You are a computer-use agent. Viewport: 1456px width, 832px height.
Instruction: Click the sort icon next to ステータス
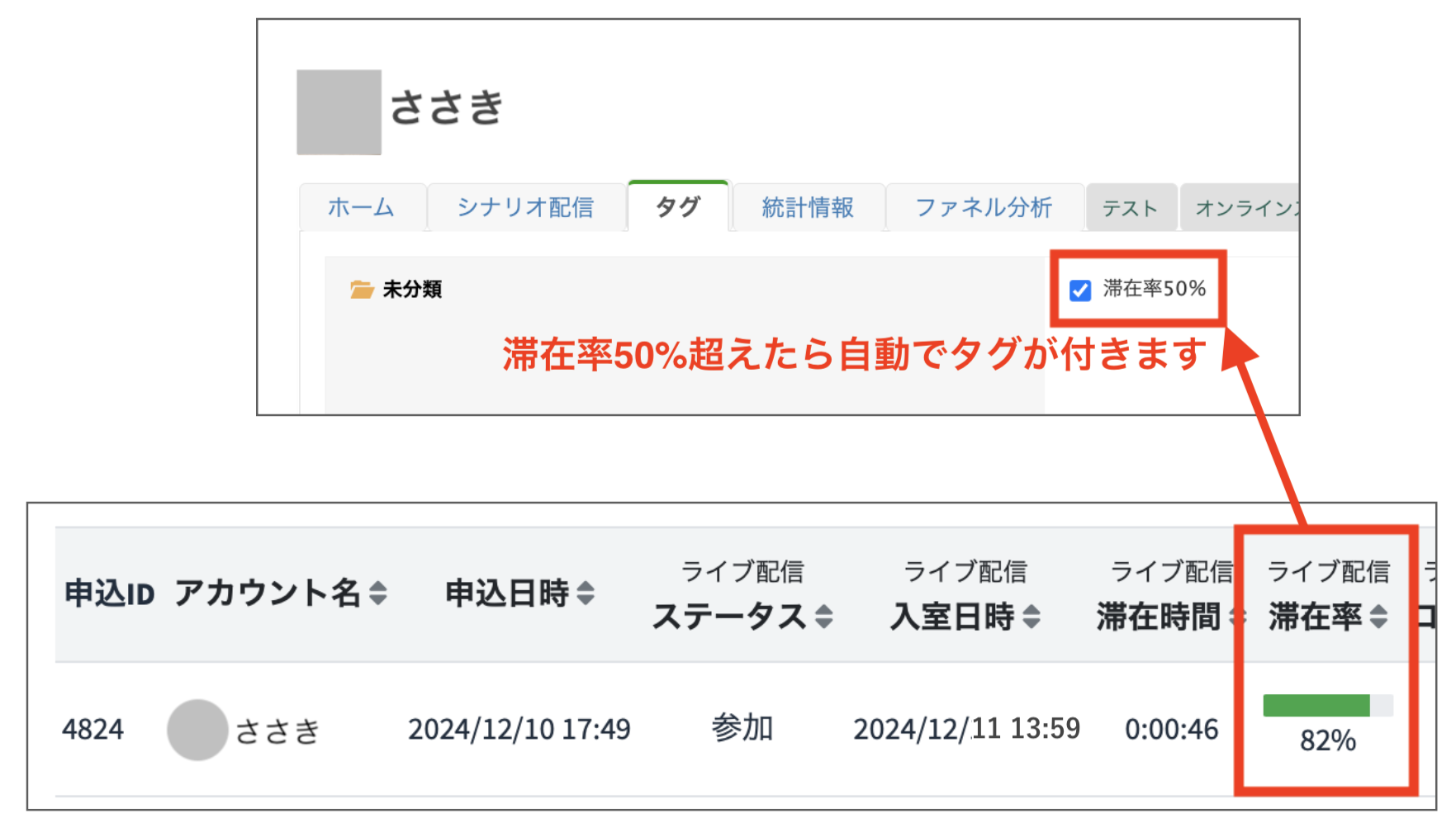click(x=825, y=617)
